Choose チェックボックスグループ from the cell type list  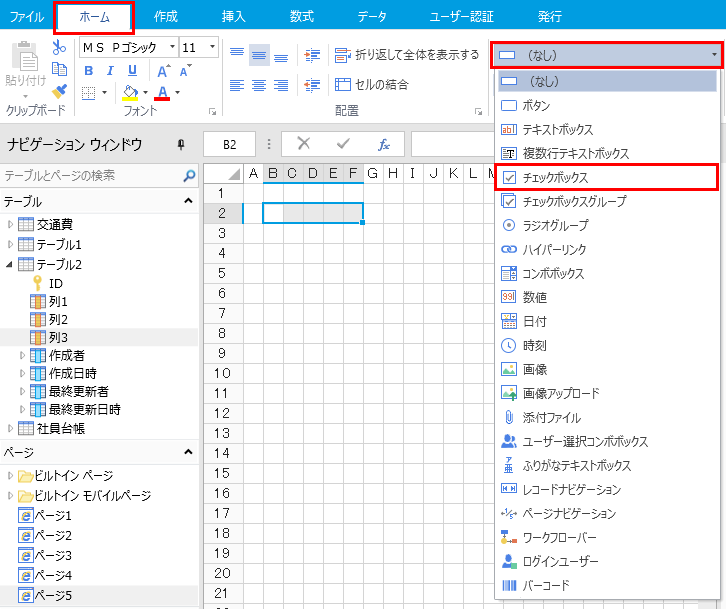tap(573, 201)
